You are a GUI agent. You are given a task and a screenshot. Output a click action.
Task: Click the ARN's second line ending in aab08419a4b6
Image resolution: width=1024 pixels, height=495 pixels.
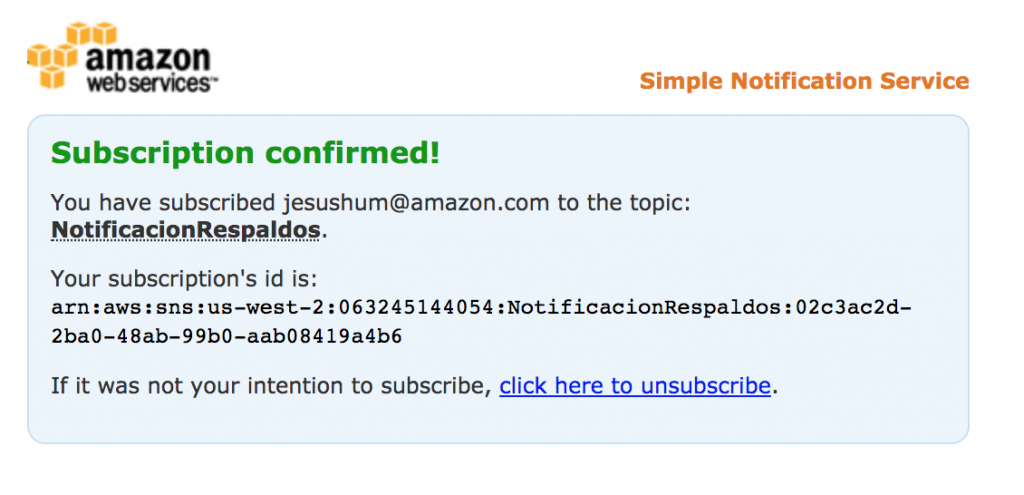coord(226,336)
